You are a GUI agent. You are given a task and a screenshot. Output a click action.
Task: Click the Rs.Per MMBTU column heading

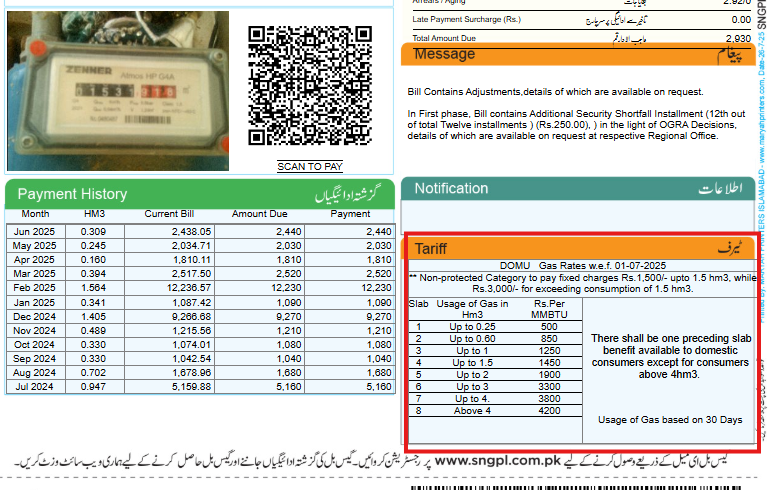point(549,309)
